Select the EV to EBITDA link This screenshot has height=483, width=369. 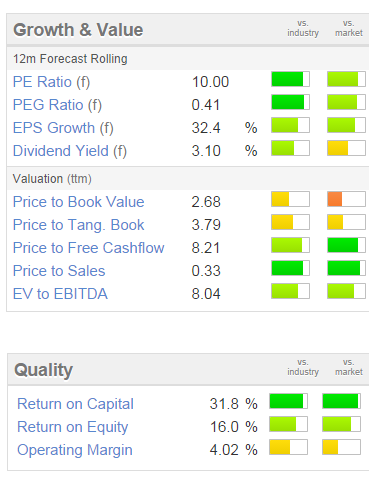tap(60, 294)
